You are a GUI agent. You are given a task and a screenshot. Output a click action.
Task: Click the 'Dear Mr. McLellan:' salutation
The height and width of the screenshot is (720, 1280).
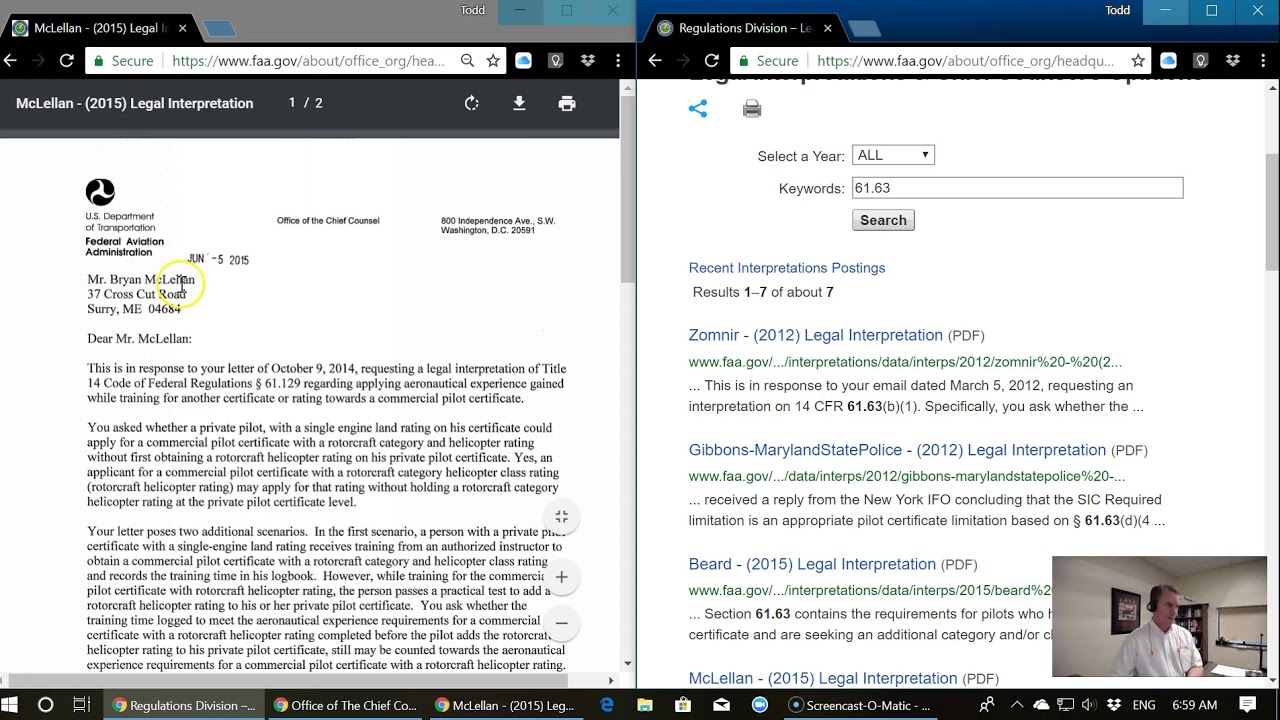(139, 339)
